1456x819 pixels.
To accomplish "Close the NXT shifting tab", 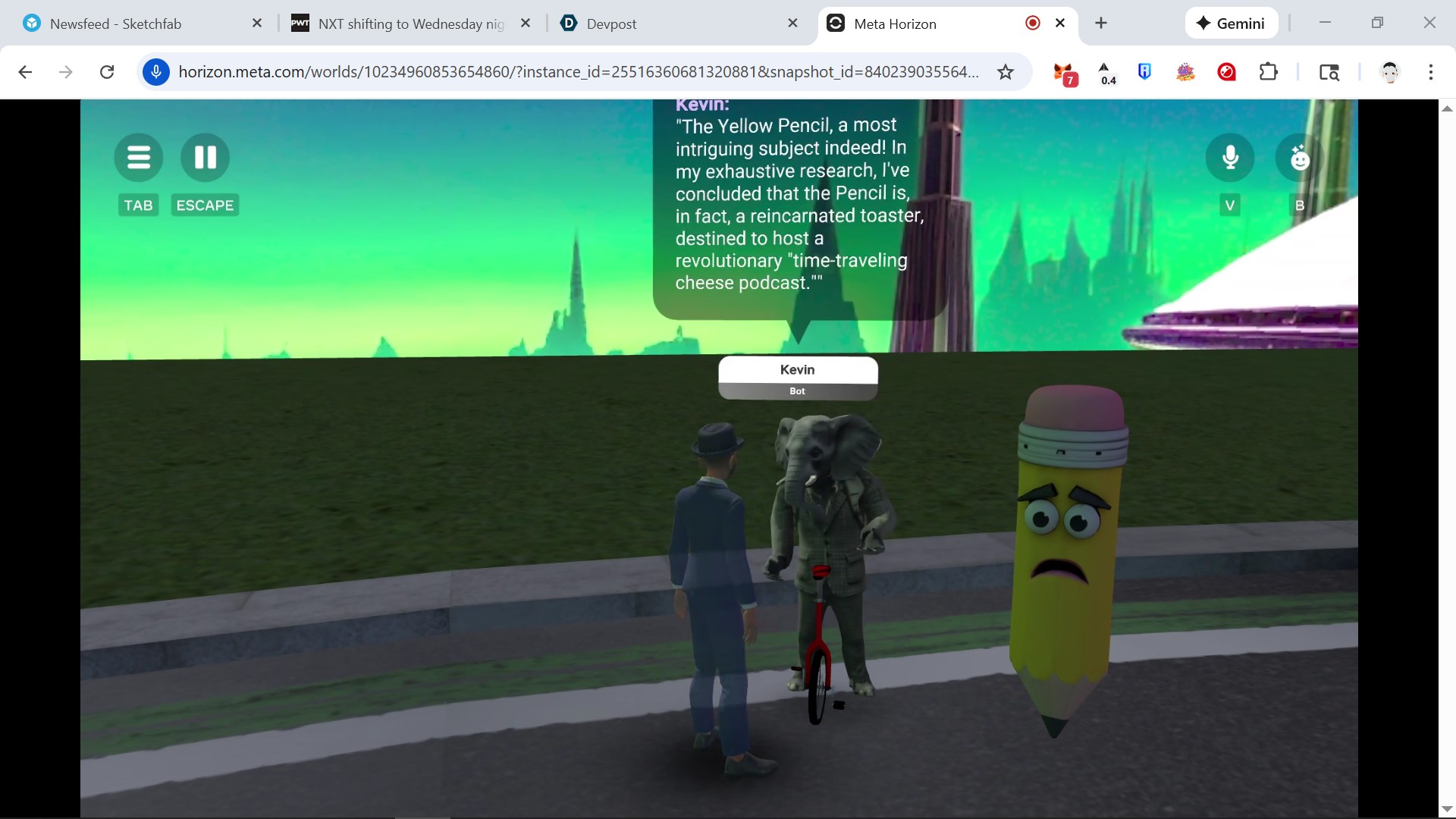I will point(526,24).
